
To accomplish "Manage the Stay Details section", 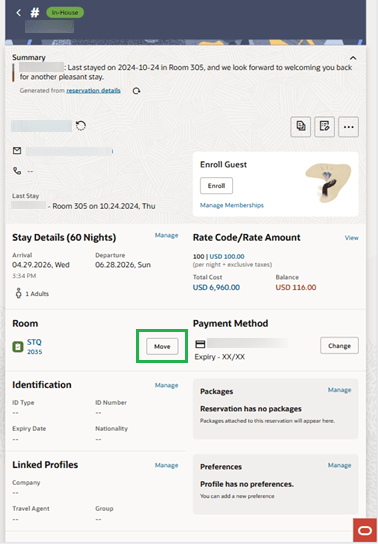I will tap(166, 236).
